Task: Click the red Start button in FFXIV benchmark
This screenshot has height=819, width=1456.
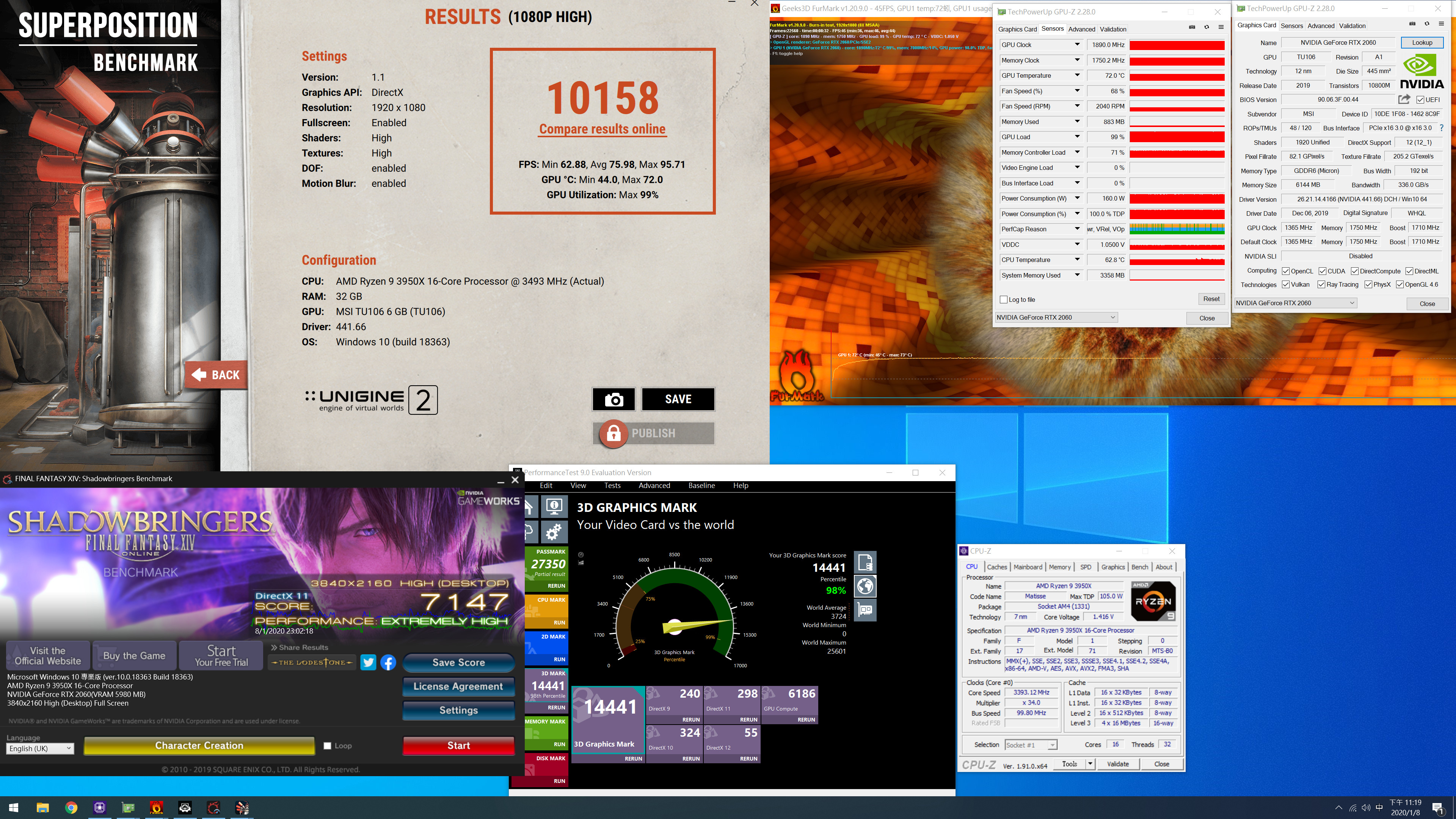Action: tap(458, 745)
